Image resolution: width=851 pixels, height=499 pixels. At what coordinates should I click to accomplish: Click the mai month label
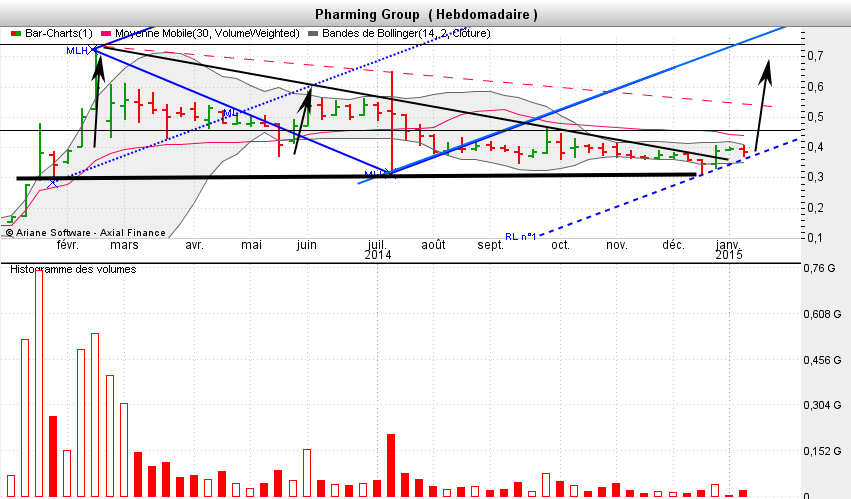251,245
